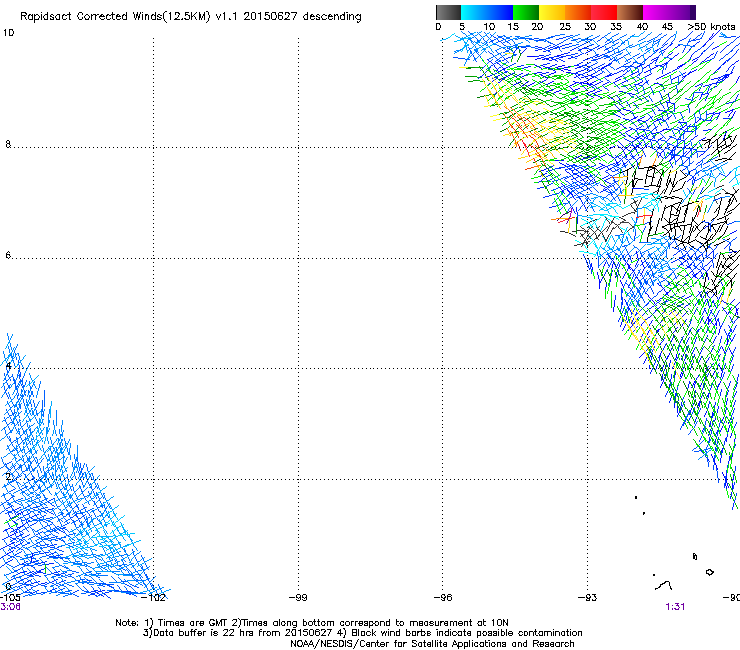Click the cyan-blue 5-15 knots color segment
The width and height of the screenshot is (740, 650).
[487, 12]
